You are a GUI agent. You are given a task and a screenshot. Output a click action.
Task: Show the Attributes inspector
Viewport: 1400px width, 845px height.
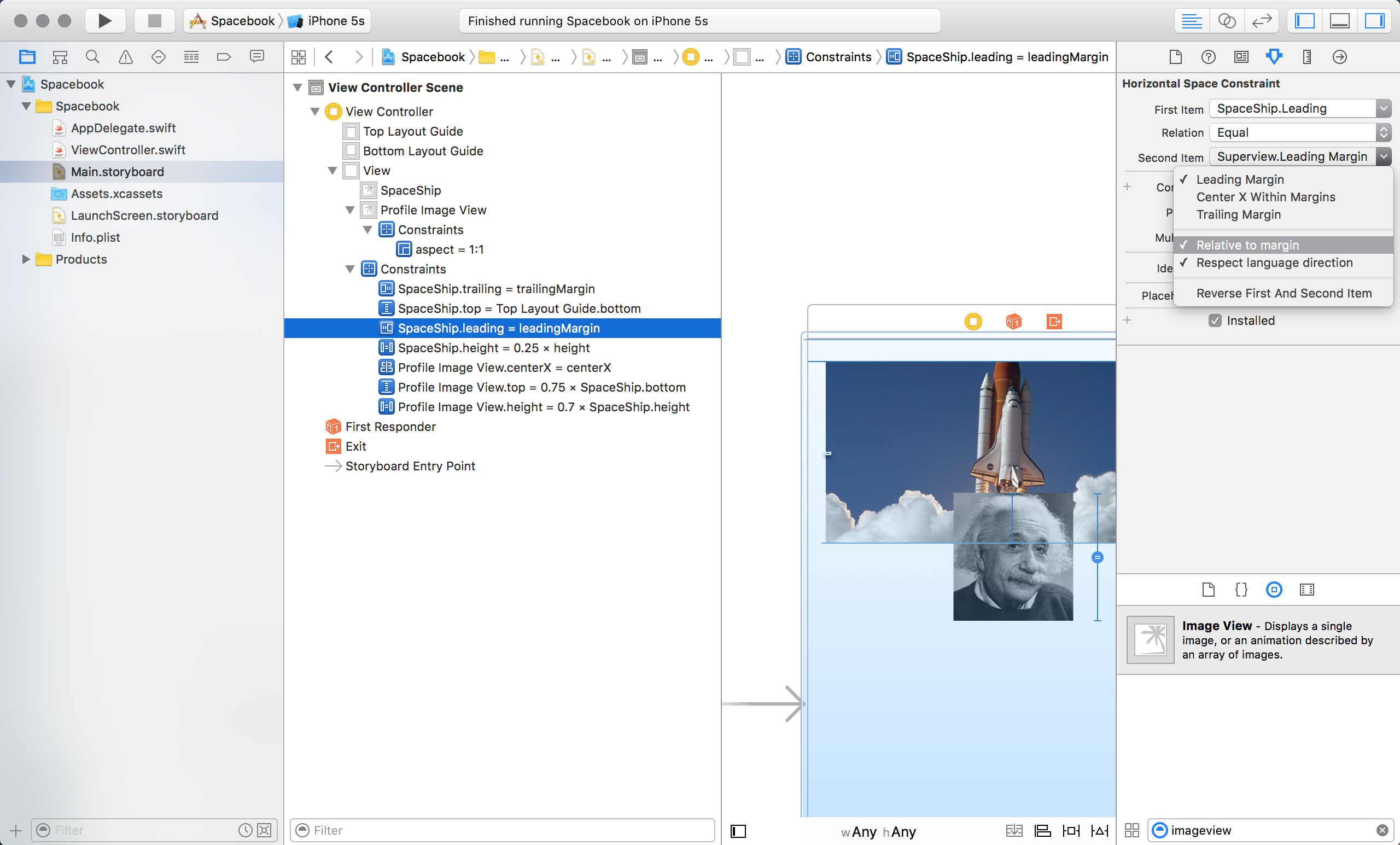click(1274, 57)
